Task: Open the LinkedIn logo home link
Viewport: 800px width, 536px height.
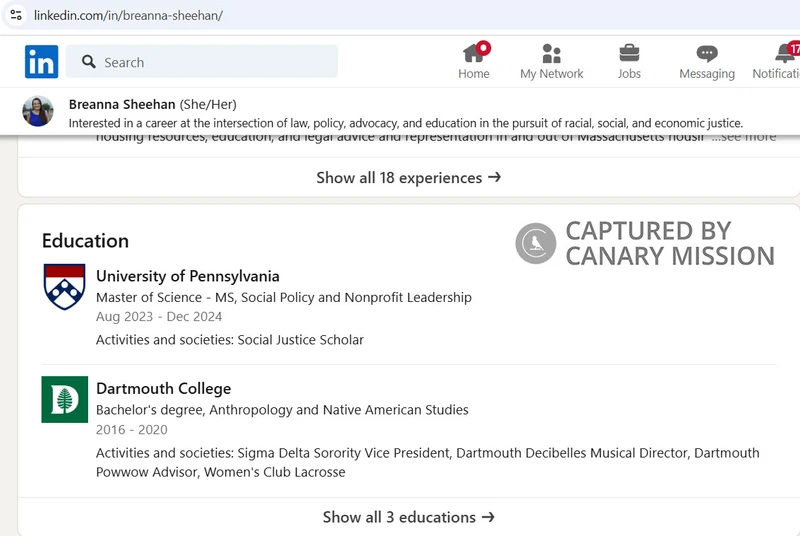Action: 41,62
